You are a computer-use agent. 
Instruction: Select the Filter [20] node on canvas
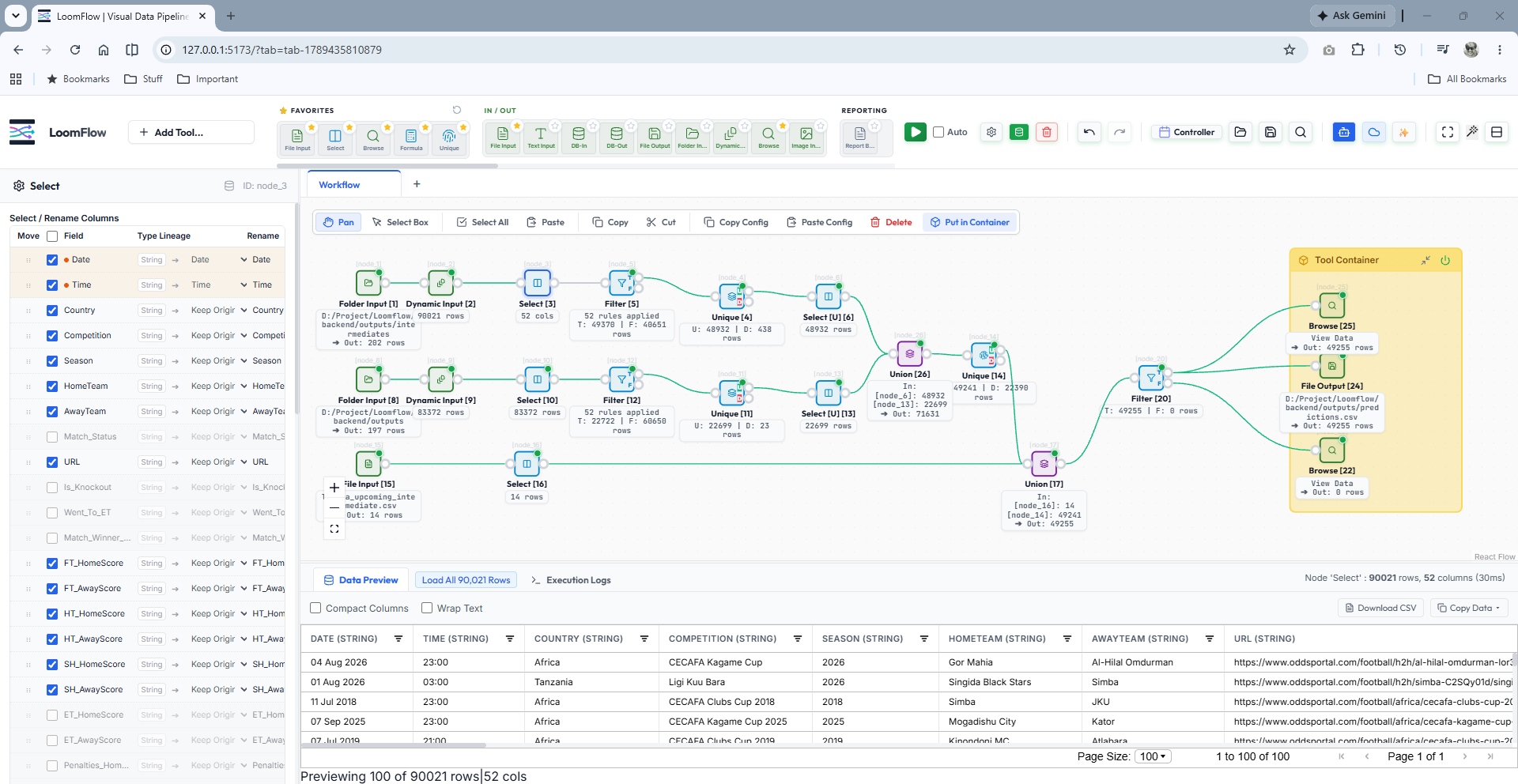click(1151, 378)
